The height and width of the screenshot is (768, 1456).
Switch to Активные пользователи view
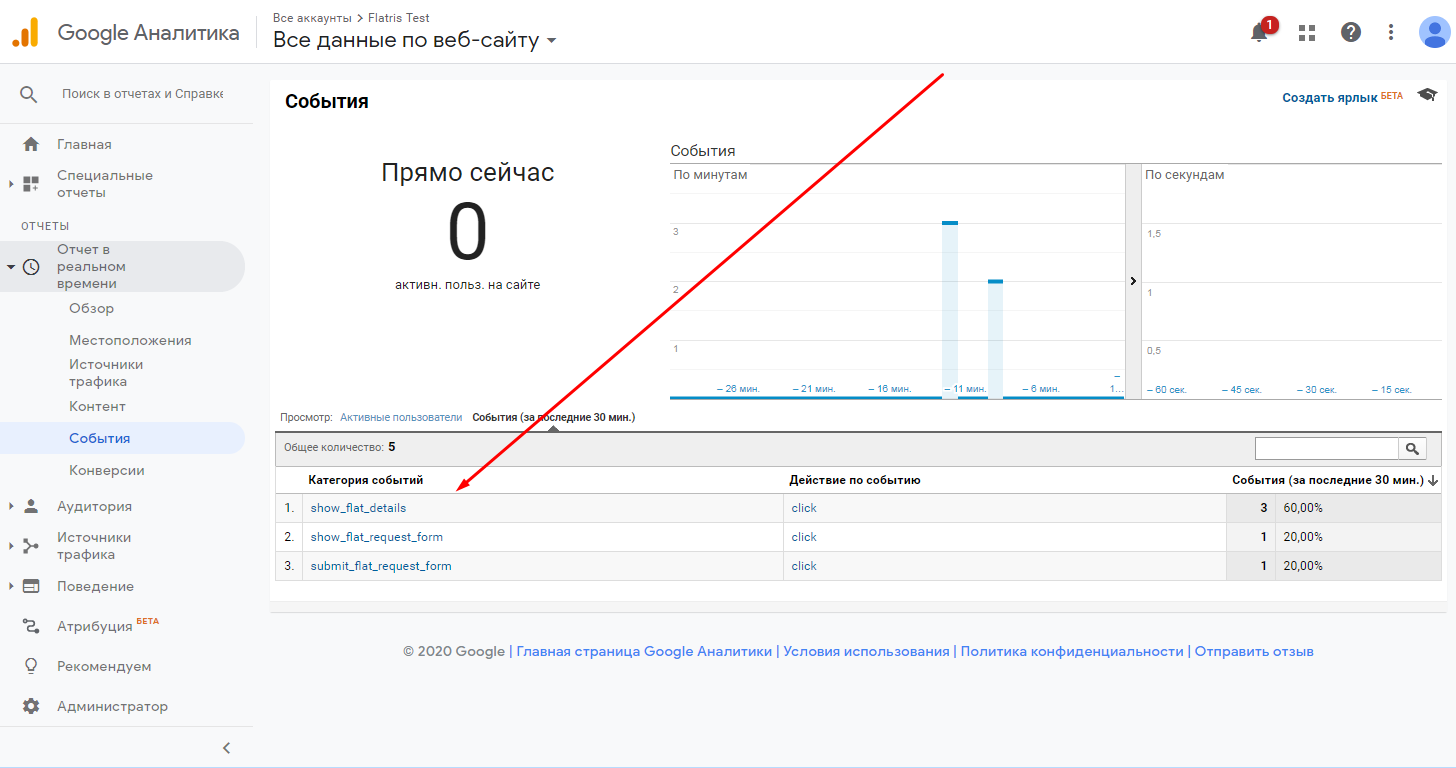(401, 417)
